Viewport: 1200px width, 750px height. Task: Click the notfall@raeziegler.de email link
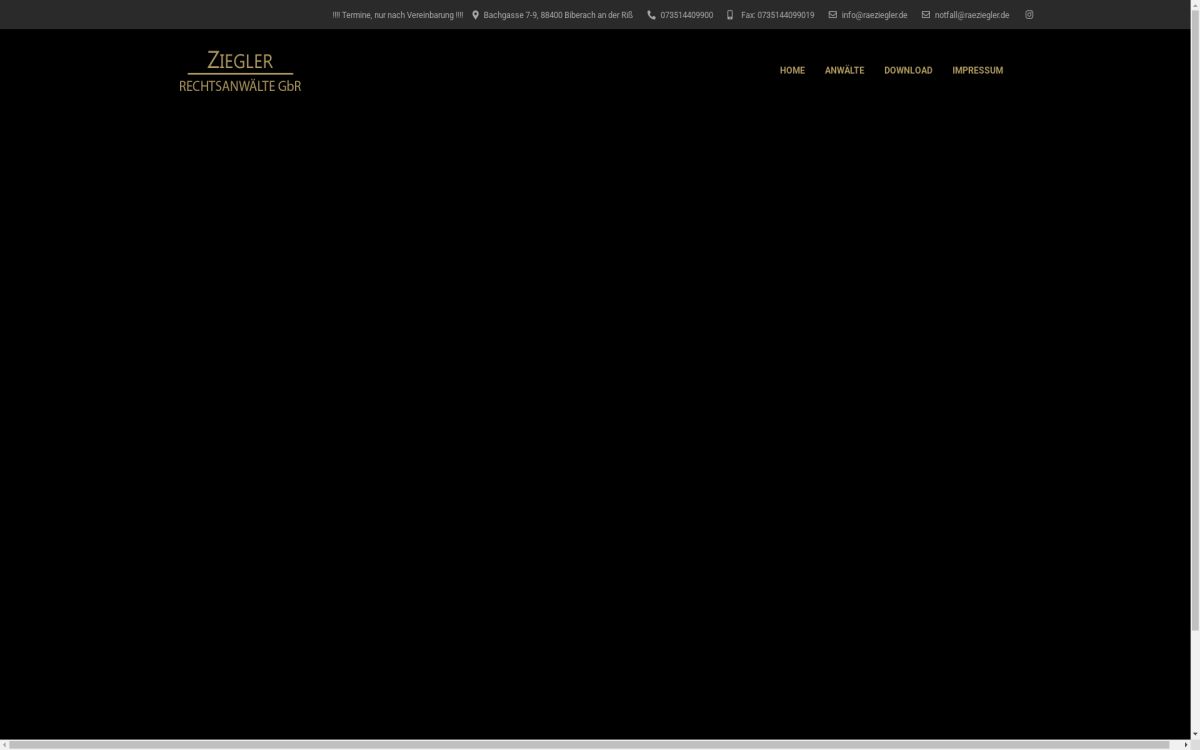coord(971,15)
